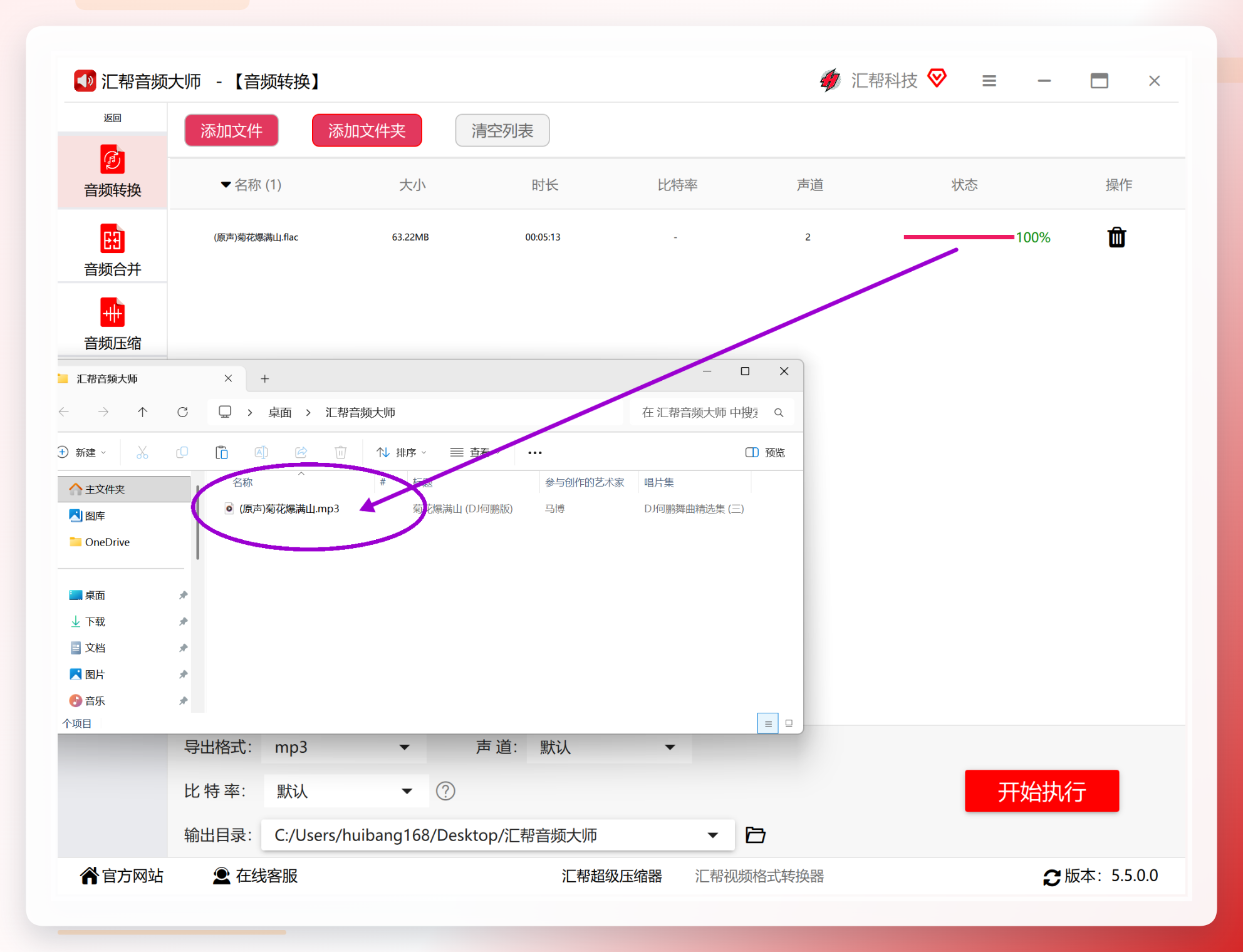Toggle the Explorer 预览 pane

tap(765, 452)
